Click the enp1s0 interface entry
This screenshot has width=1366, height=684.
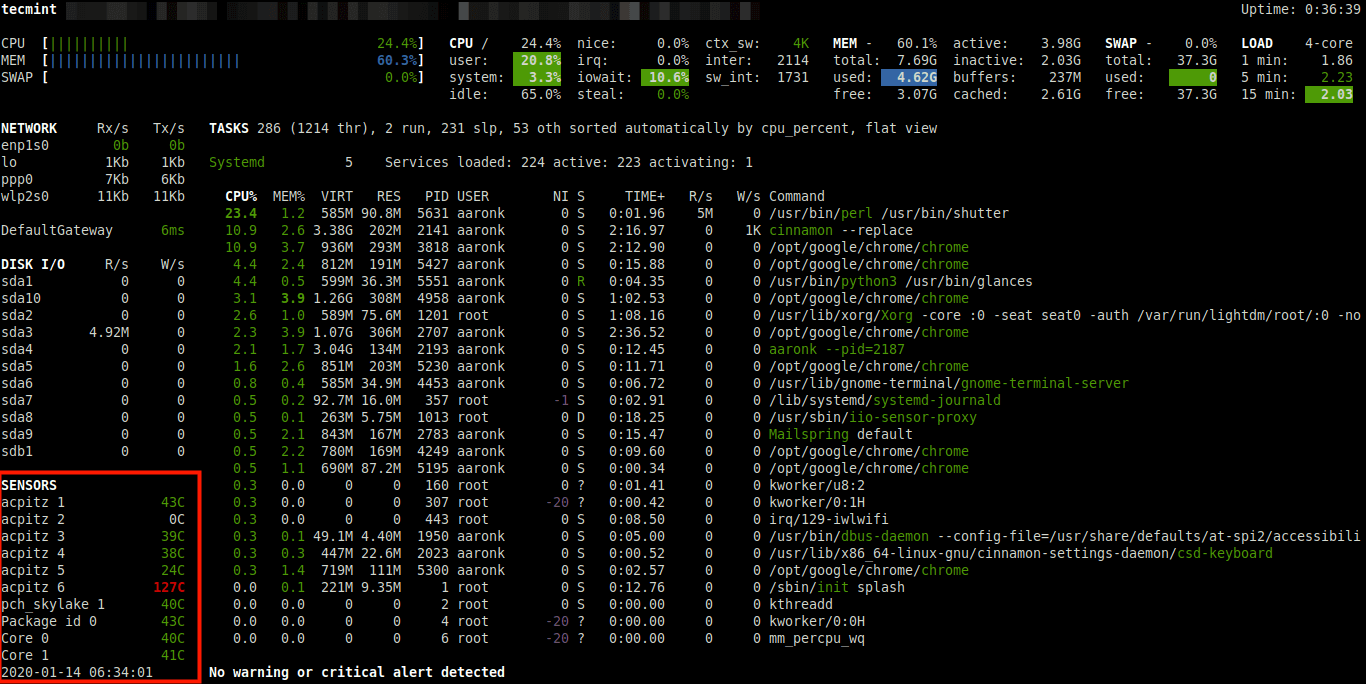coord(25,145)
